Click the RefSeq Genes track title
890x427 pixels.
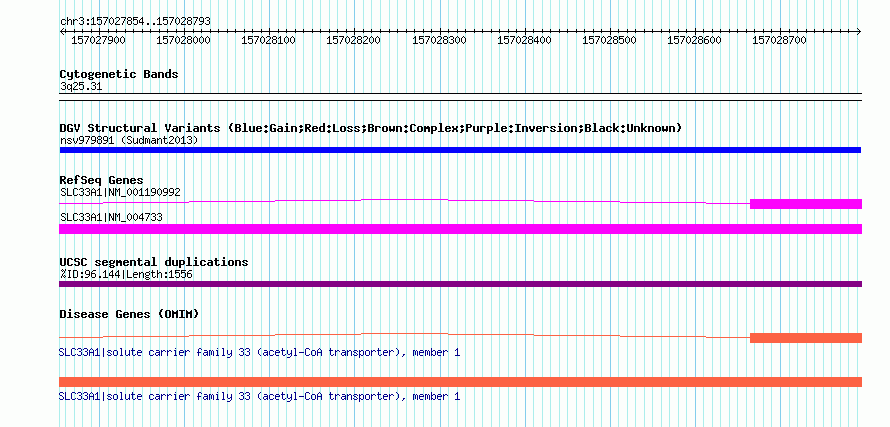coord(102,181)
